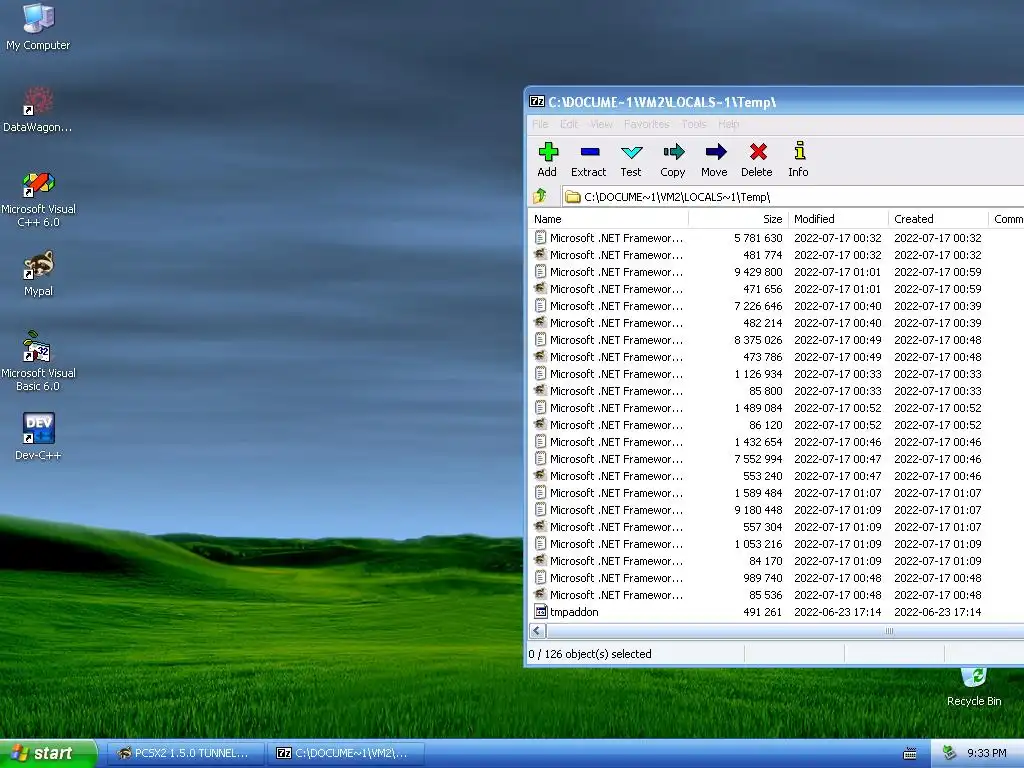
Task: Click the address path field
Action: (x=793, y=197)
